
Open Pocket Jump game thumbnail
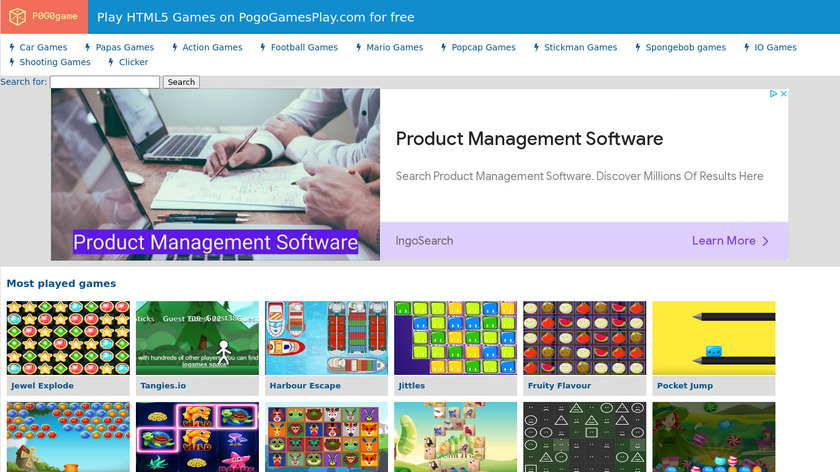point(714,338)
